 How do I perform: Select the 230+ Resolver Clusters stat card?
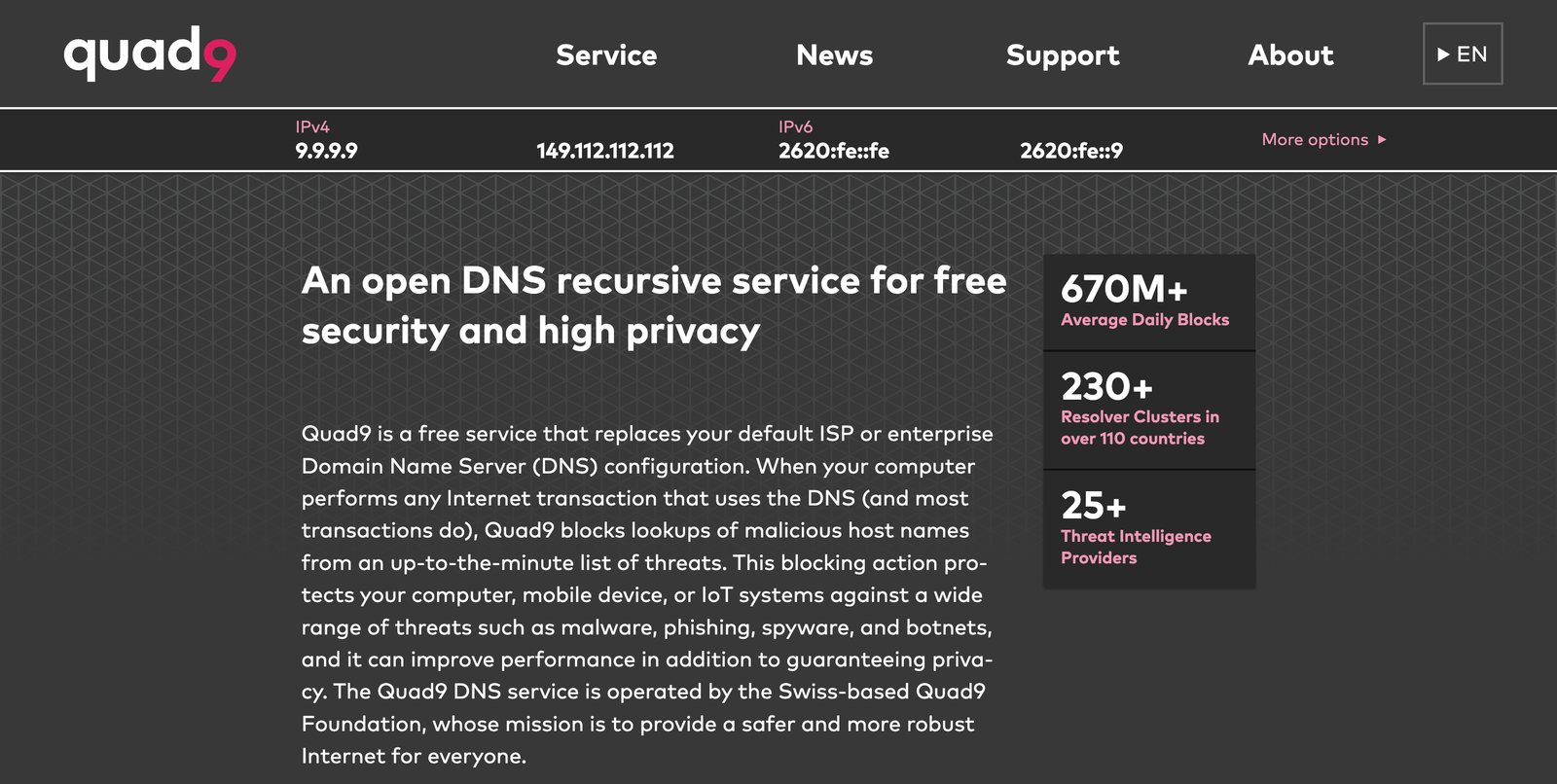[1148, 410]
